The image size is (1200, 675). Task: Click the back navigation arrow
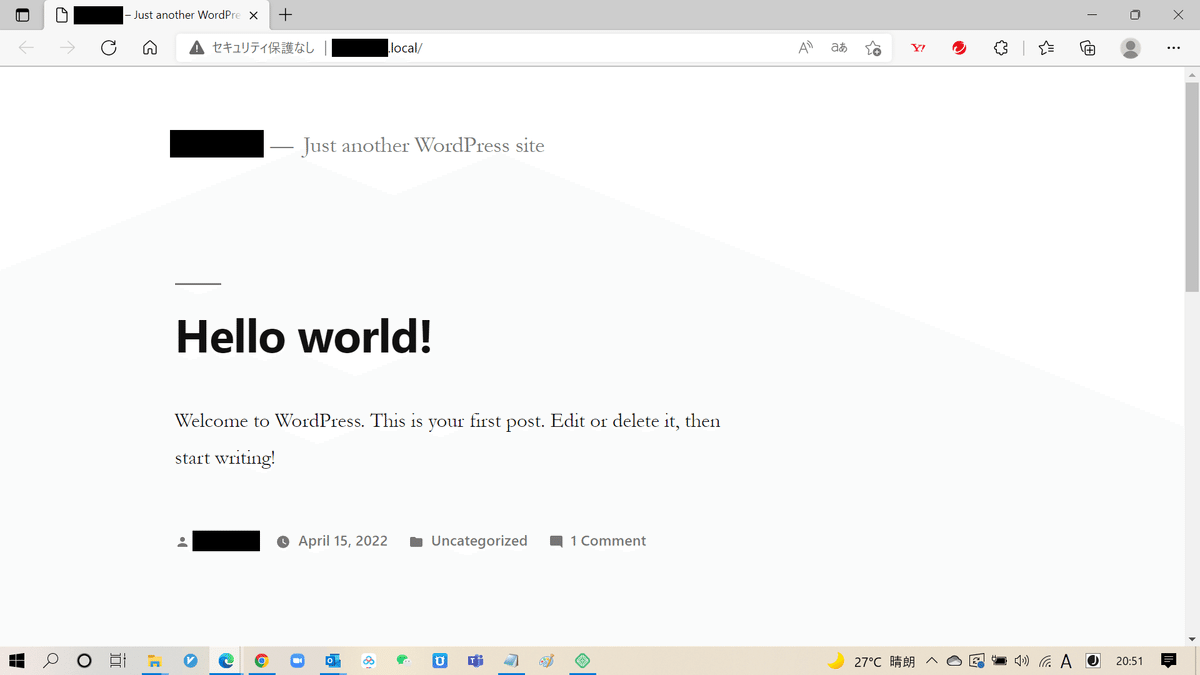pos(27,47)
